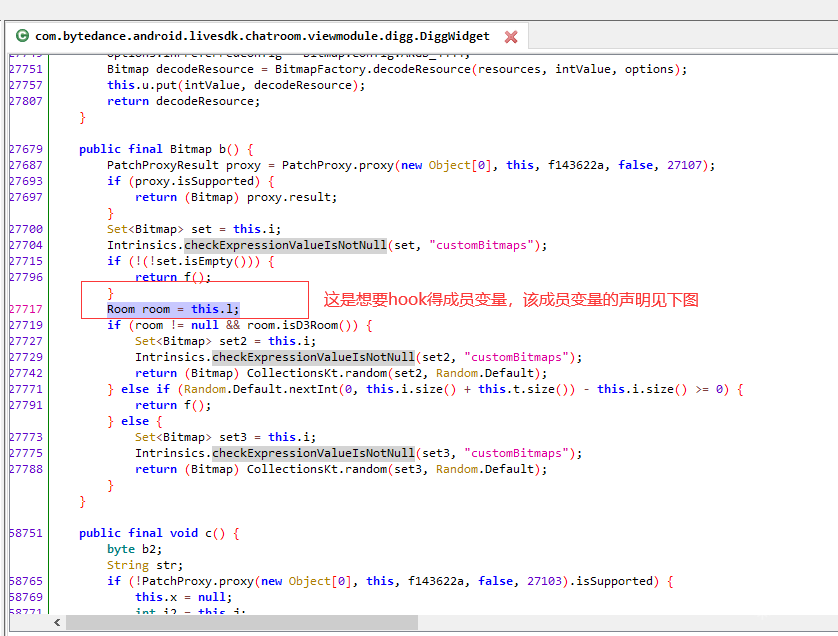Click line number 27751 in gutter
Image resolution: width=838 pixels, height=636 pixels.
tap(26, 69)
